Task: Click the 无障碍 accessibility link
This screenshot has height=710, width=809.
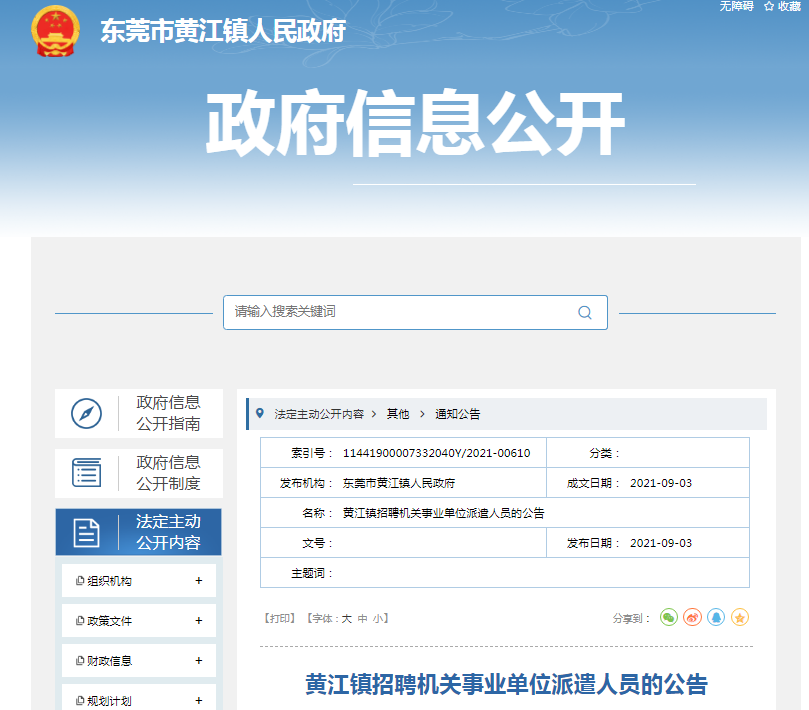Action: pyautogui.click(x=735, y=6)
